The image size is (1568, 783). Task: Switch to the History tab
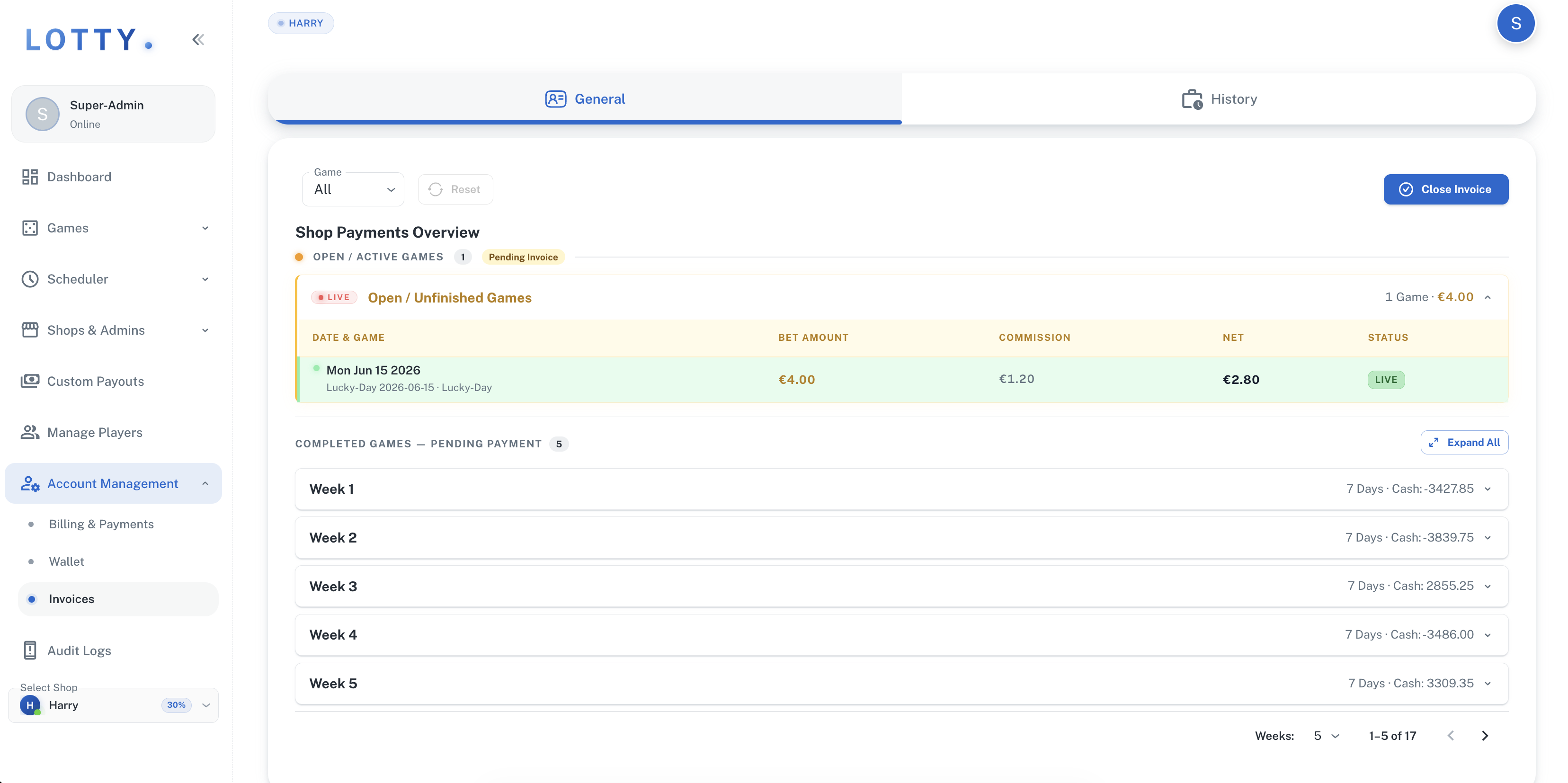[x=1219, y=98]
